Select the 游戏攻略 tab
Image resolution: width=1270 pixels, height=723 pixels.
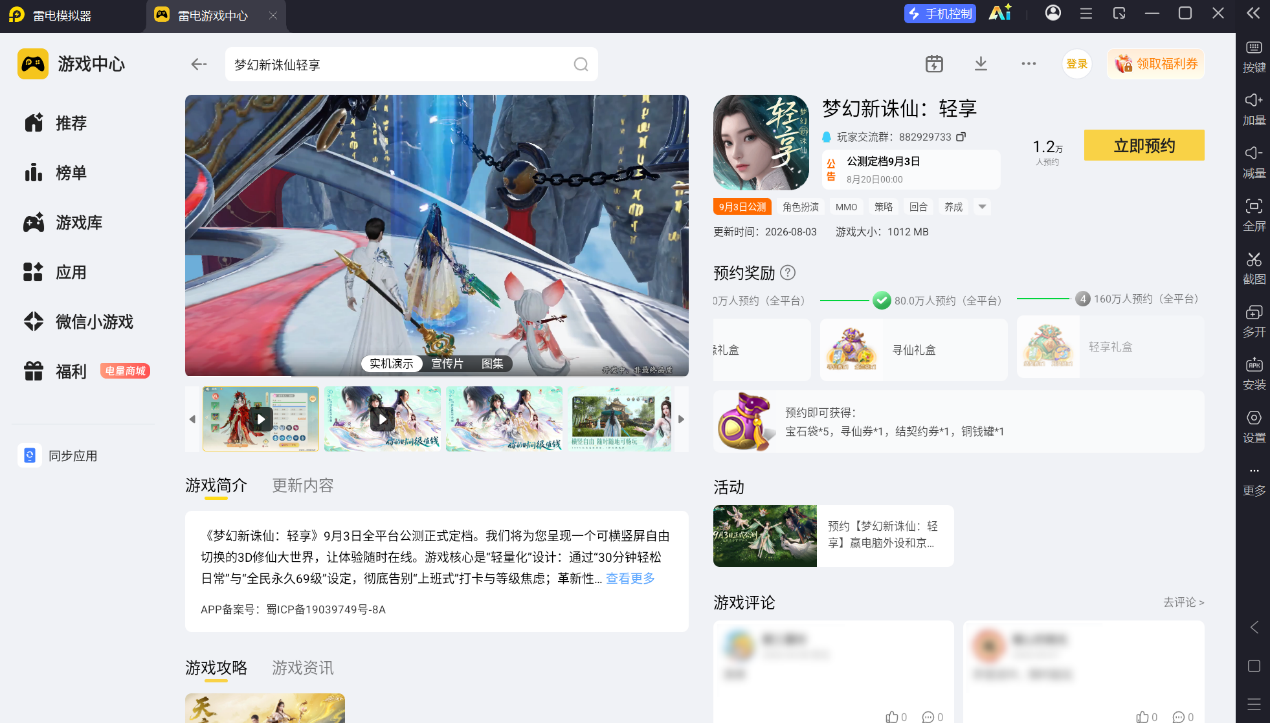point(216,667)
